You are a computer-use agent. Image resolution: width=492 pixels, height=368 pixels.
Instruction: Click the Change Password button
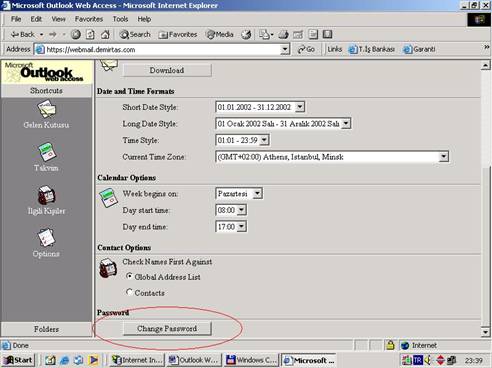pyautogui.click(x=167, y=329)
